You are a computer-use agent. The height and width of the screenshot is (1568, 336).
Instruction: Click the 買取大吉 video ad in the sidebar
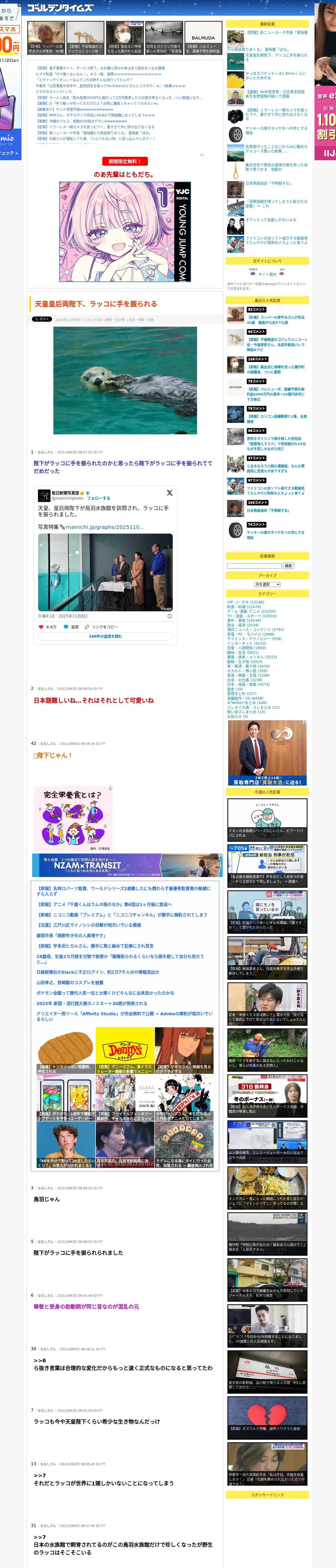pos(267,753)
